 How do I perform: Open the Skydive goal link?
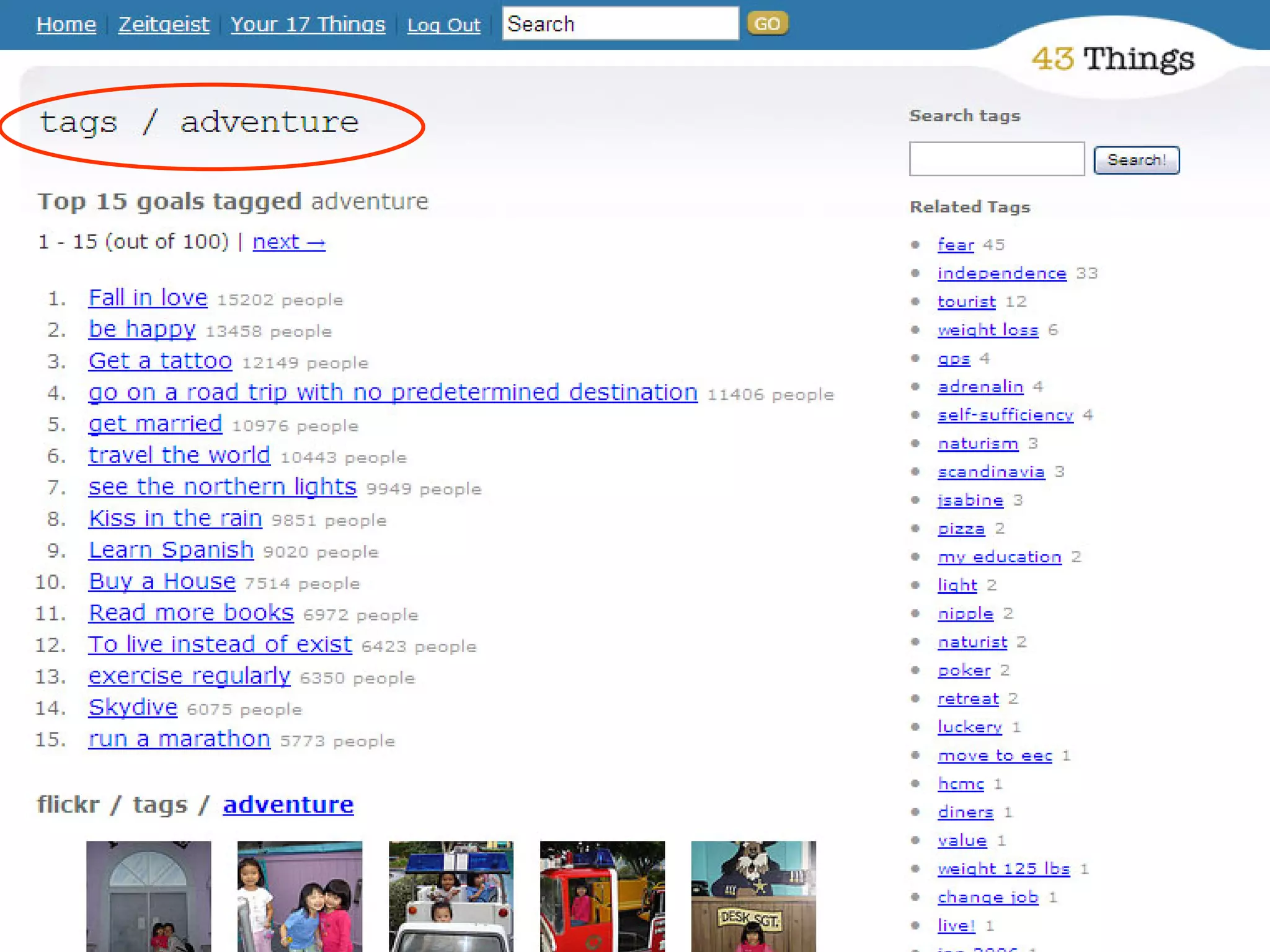coord(133,707)
